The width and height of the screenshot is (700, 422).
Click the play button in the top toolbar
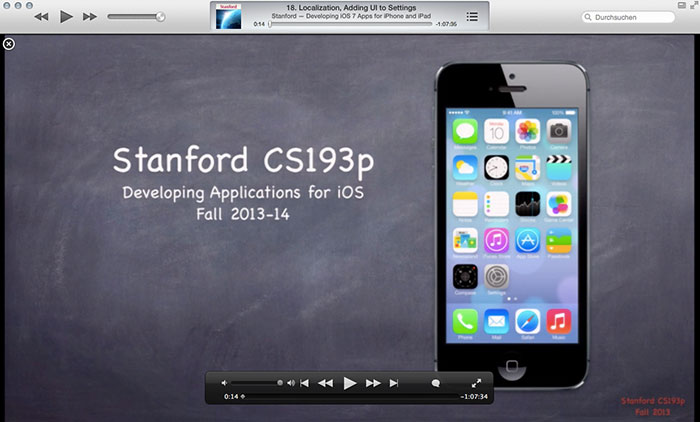pos(66,17)
